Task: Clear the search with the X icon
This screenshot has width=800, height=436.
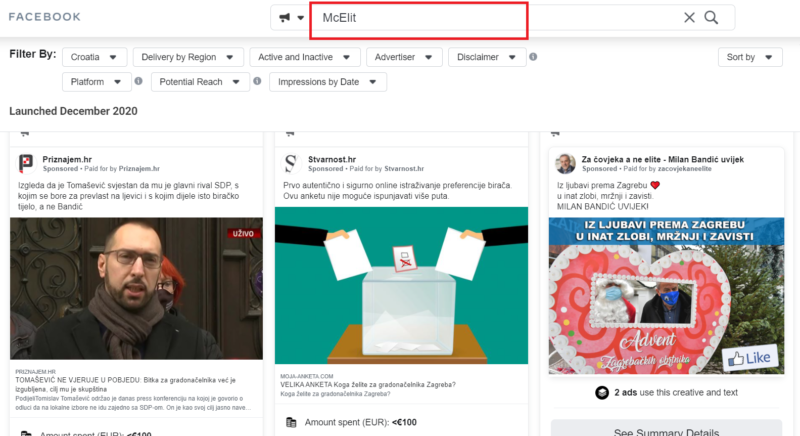Action: point(689,18)
